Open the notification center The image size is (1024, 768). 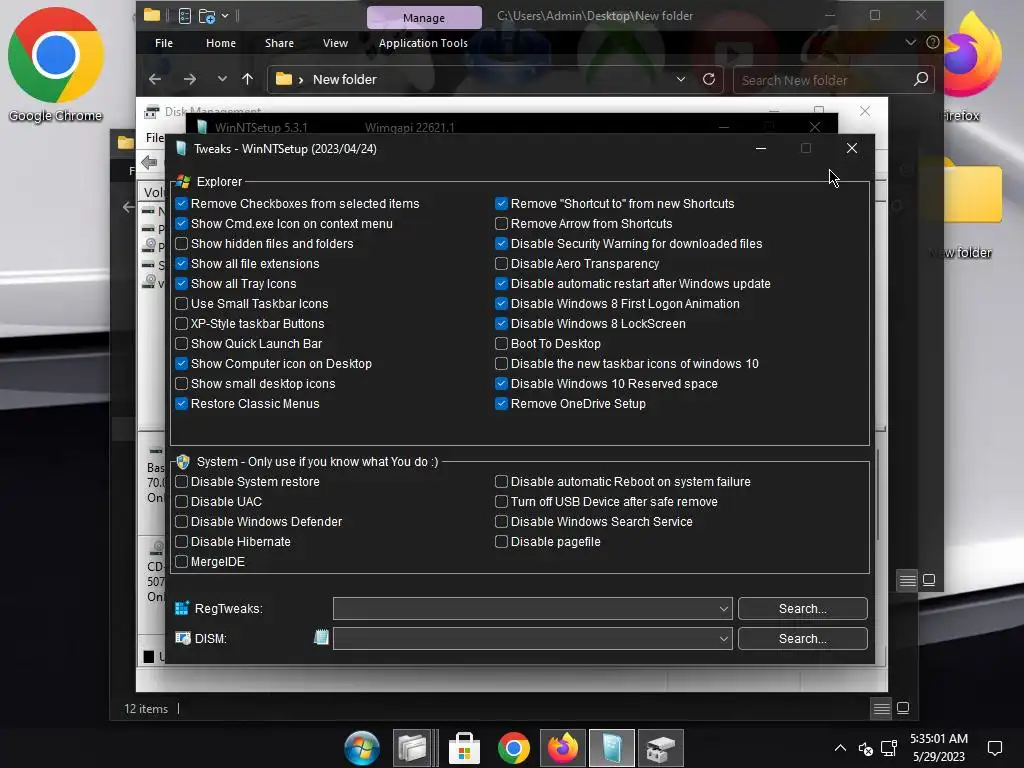tap(995, 748)
